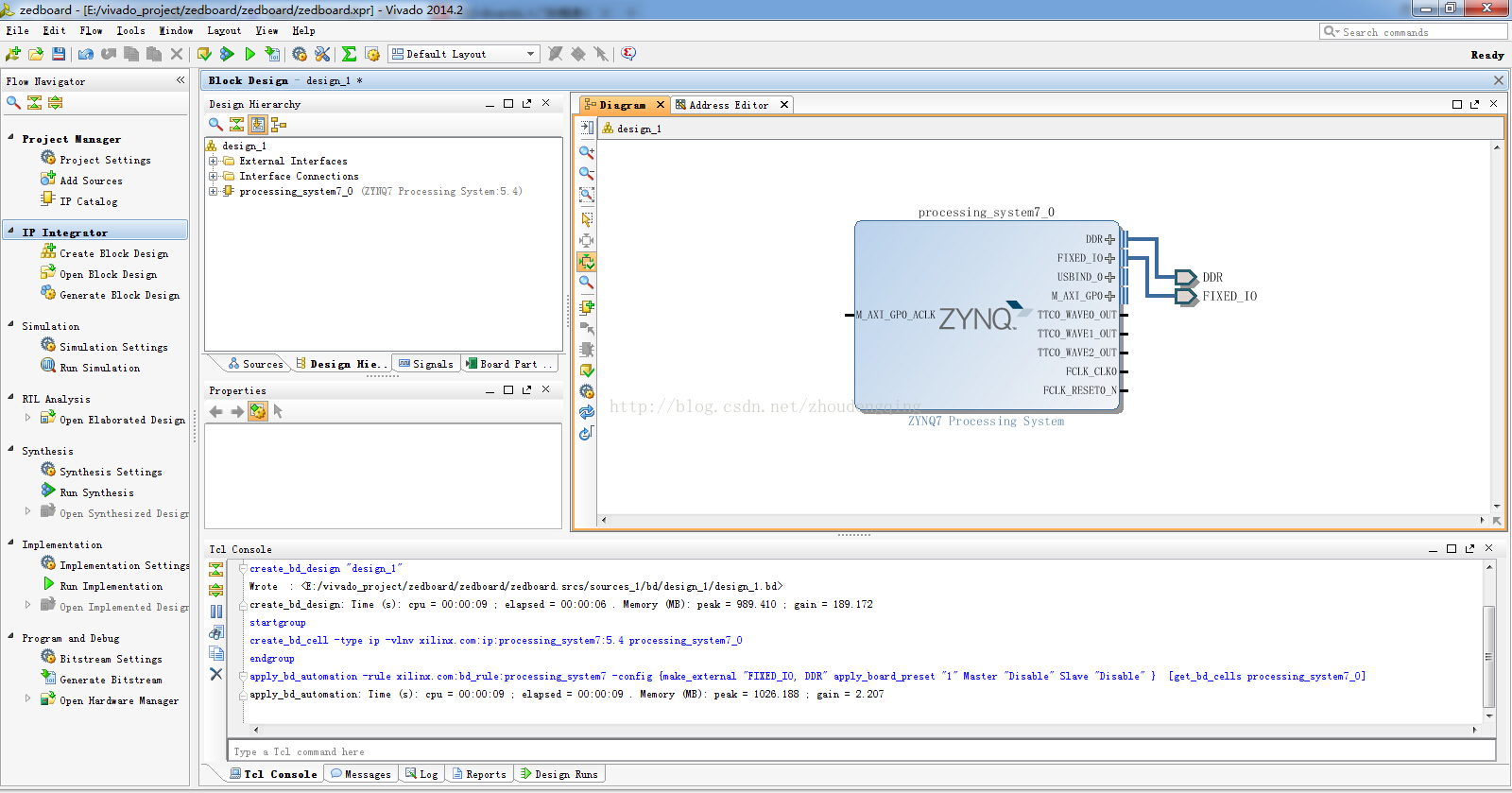This screenshot has width=1512, height=793.
Task: Click the diagram hierarchy toggle left-arrow icon
Action: coord(587,128)
